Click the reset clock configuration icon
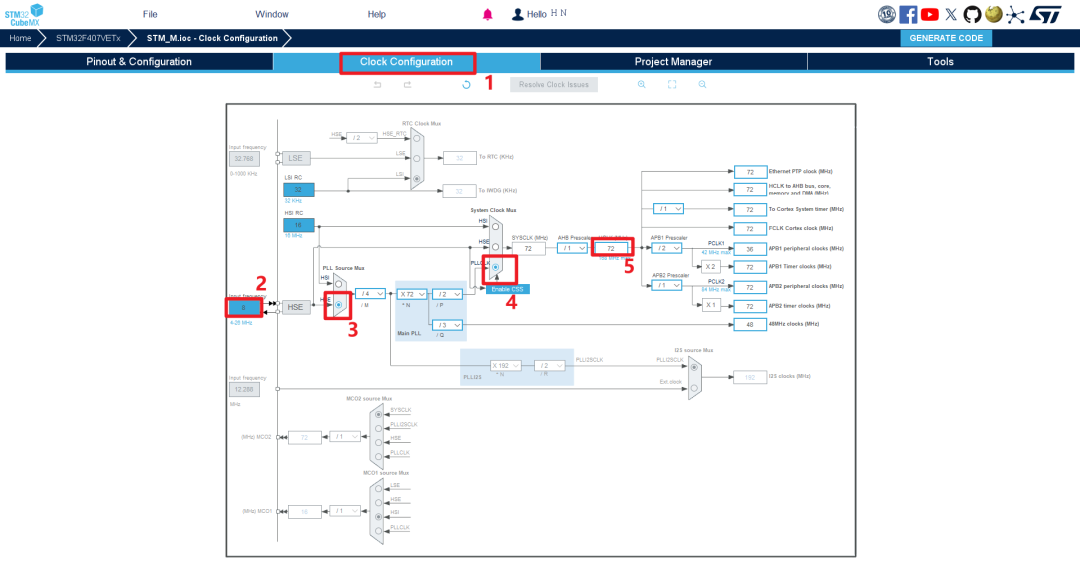The height and width of the screenshot is (572, 1080). click(466, 85)
